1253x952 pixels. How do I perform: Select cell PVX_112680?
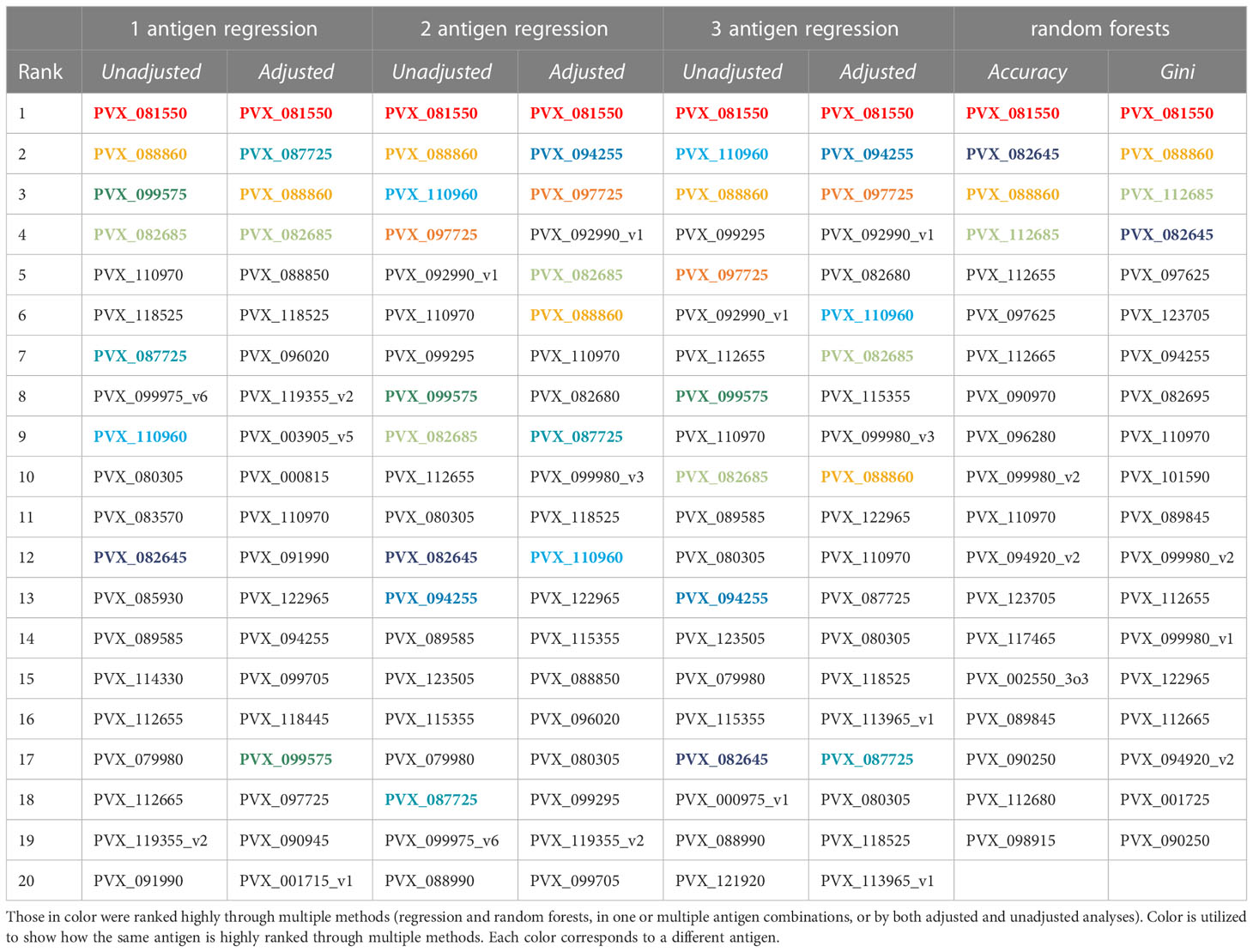[1011, 800]
